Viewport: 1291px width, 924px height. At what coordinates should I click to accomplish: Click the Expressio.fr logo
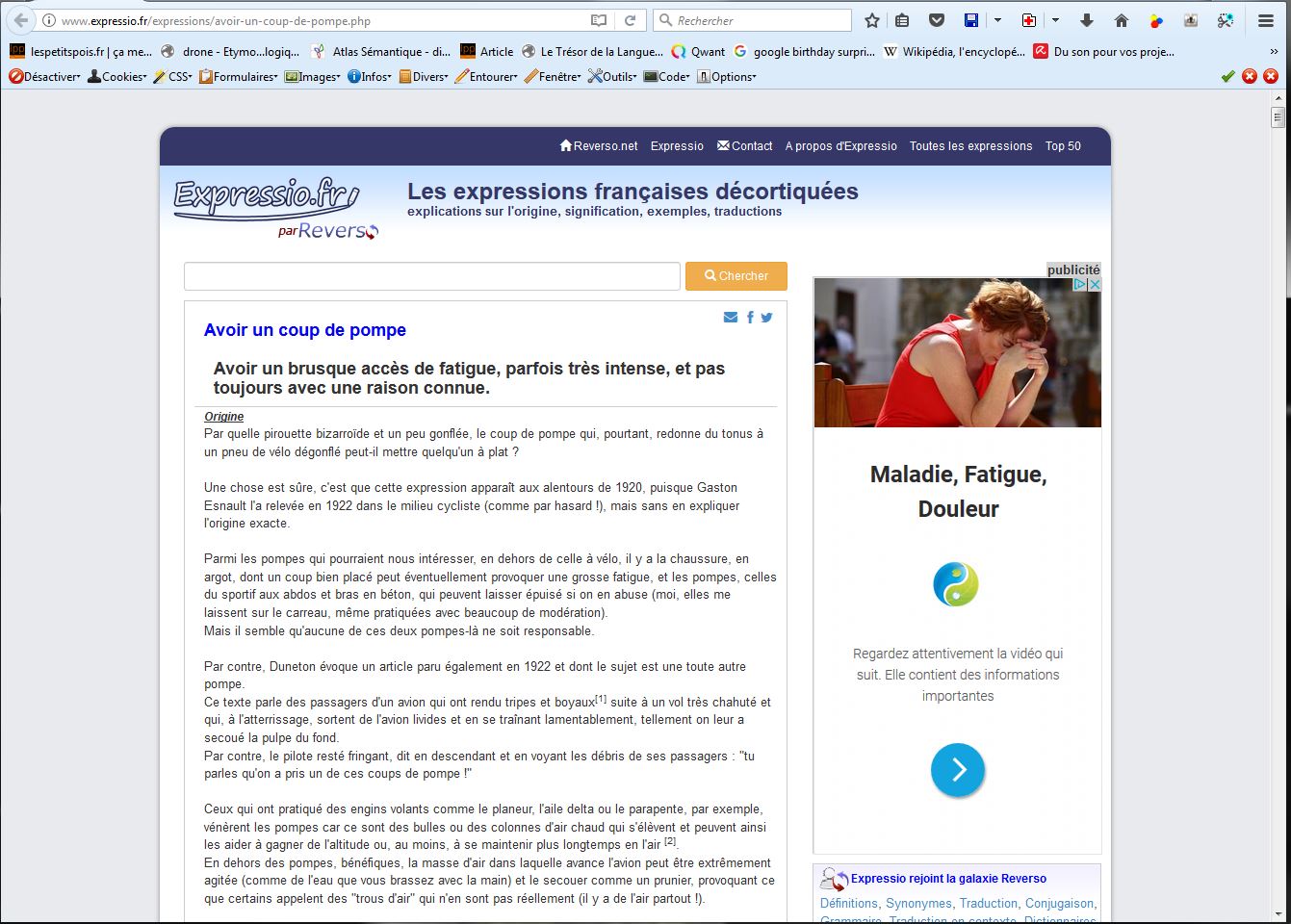click(275, 208)
